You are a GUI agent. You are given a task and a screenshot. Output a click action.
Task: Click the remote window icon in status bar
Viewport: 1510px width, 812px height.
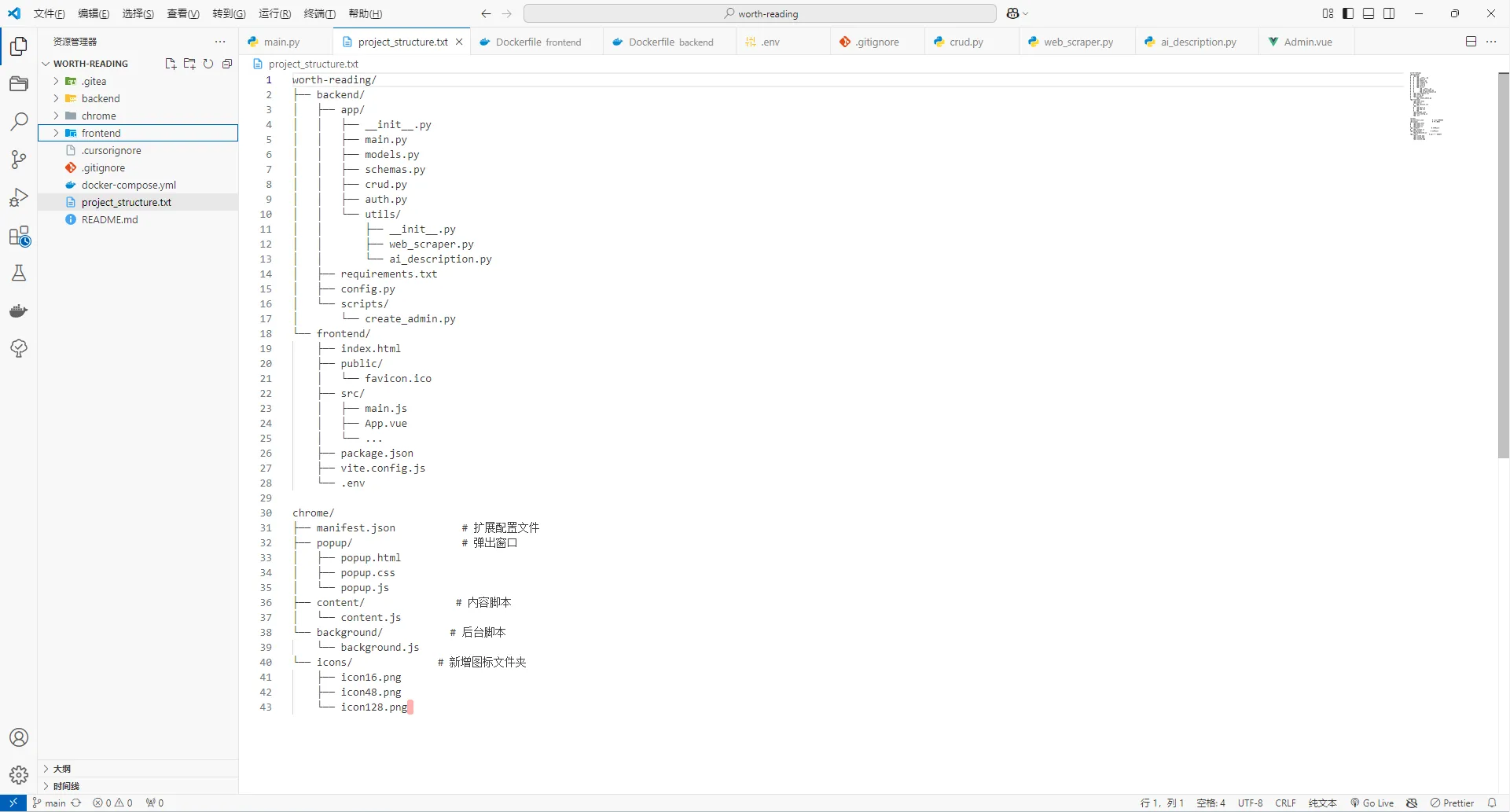tap(13, 803)
